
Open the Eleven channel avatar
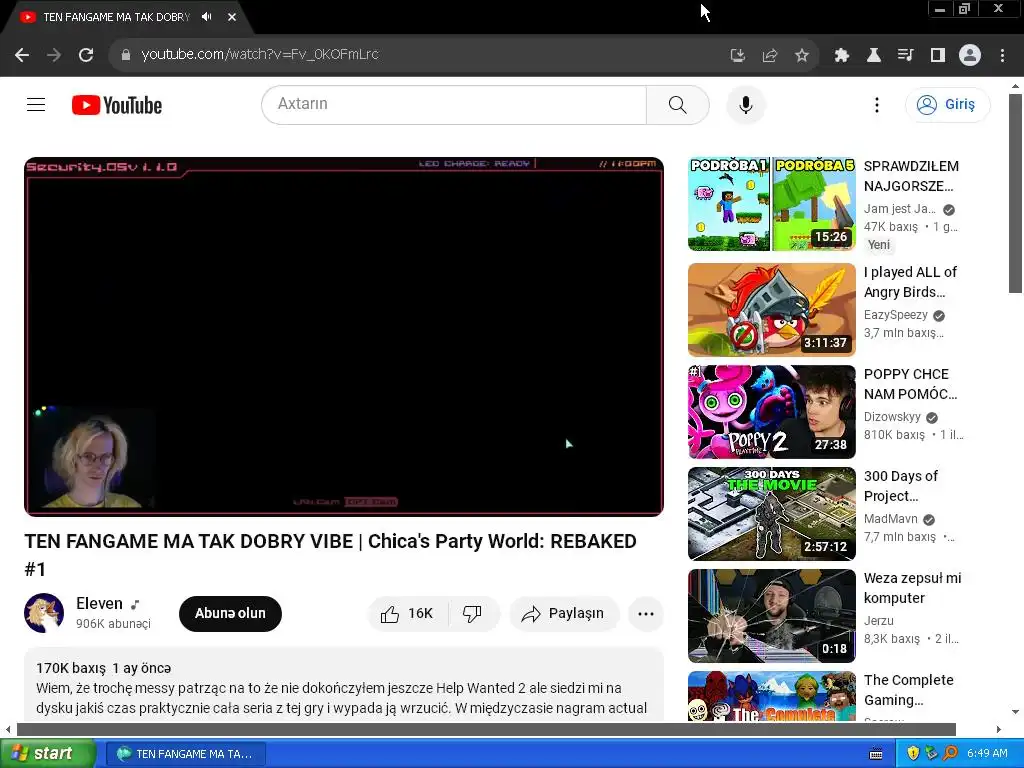44,613
